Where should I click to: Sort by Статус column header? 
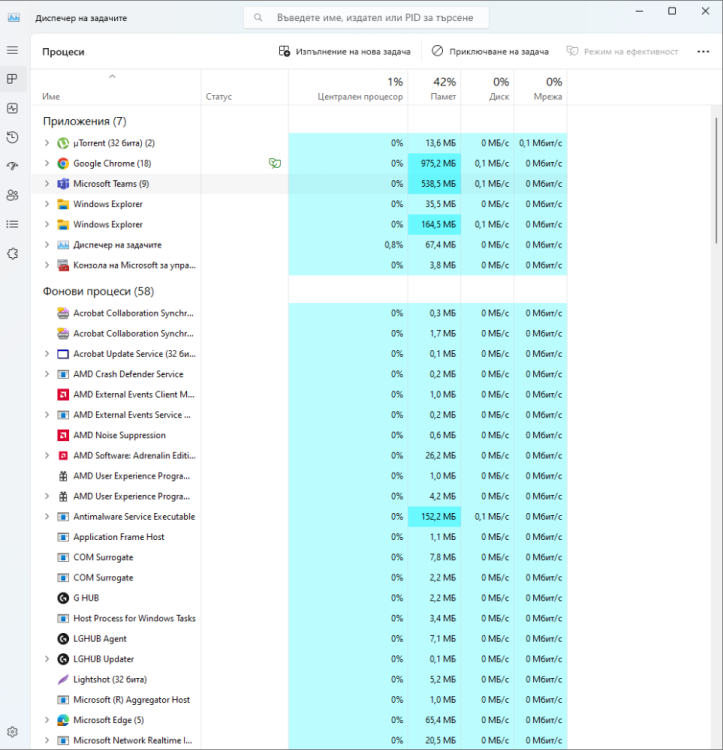[244, 88]
